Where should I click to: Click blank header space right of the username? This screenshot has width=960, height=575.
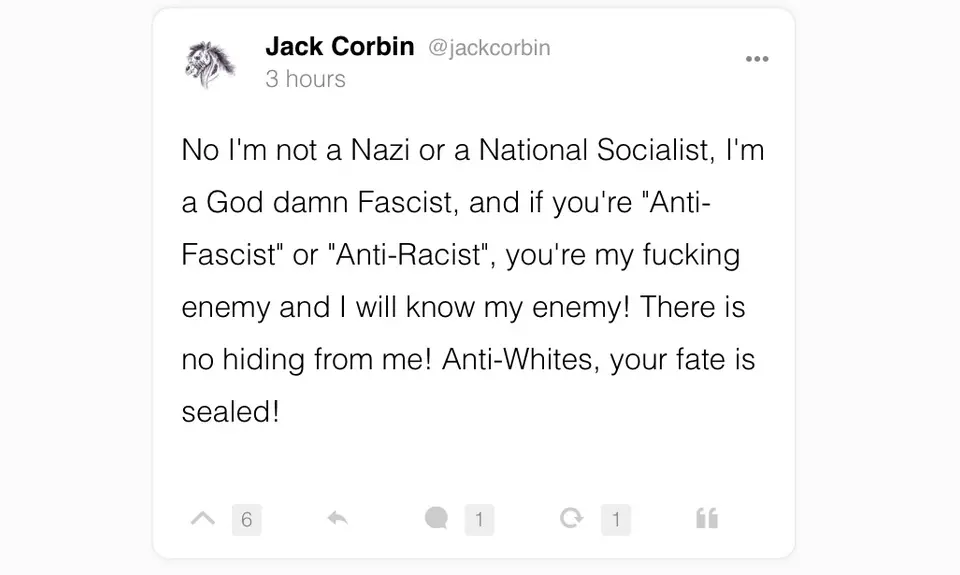click(x=650, y=50)
